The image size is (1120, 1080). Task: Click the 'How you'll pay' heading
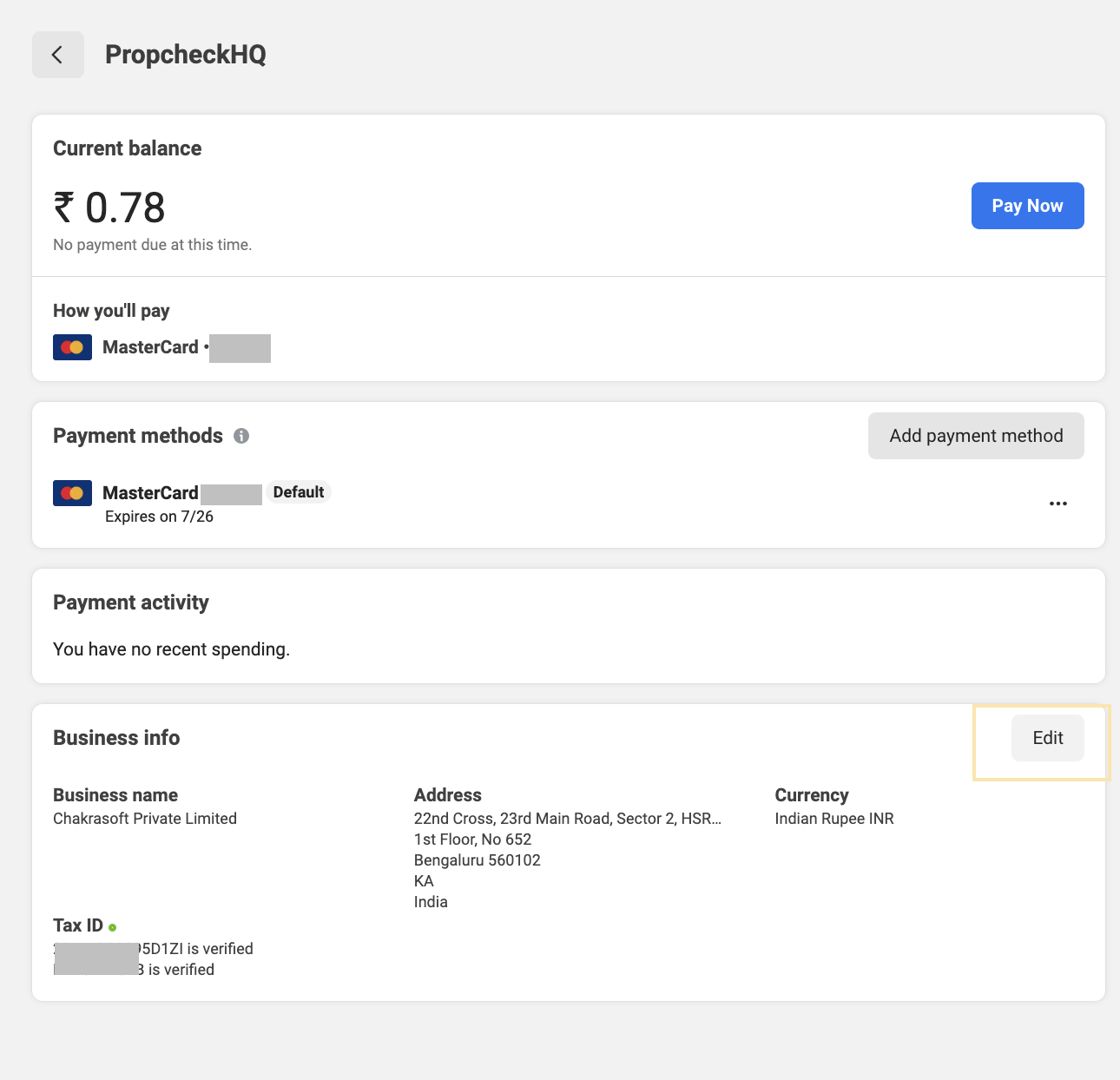[x=111, y=311]
